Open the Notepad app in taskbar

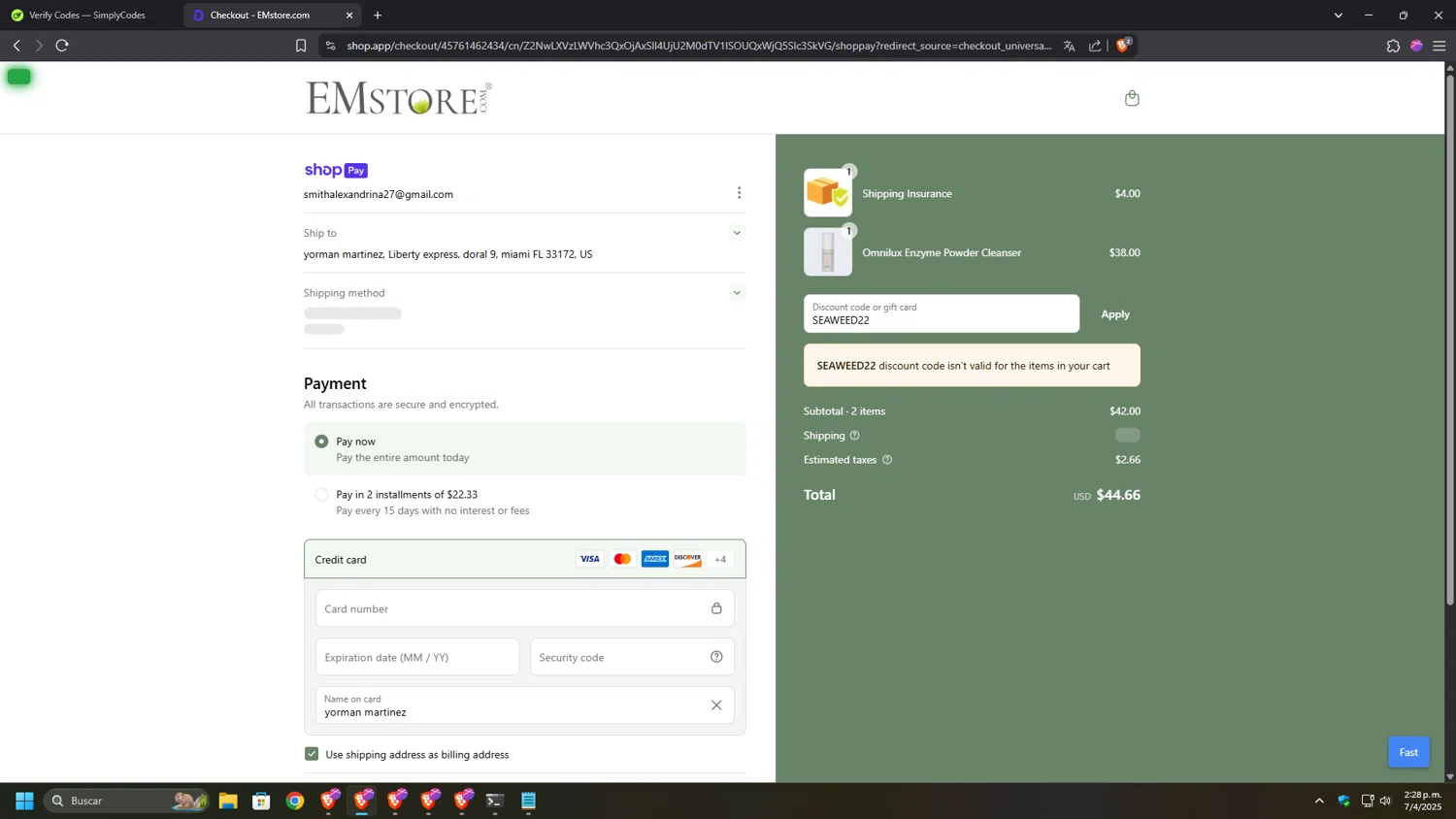coord(529,801)
